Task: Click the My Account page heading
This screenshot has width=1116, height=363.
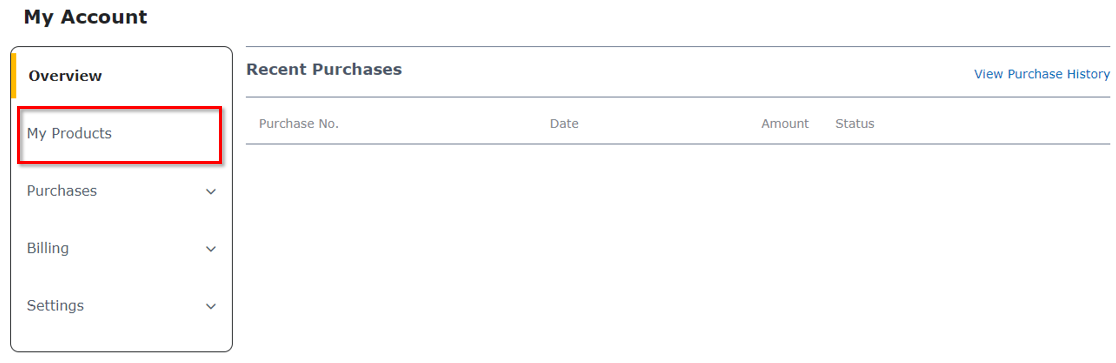Action: coord(85,17)
